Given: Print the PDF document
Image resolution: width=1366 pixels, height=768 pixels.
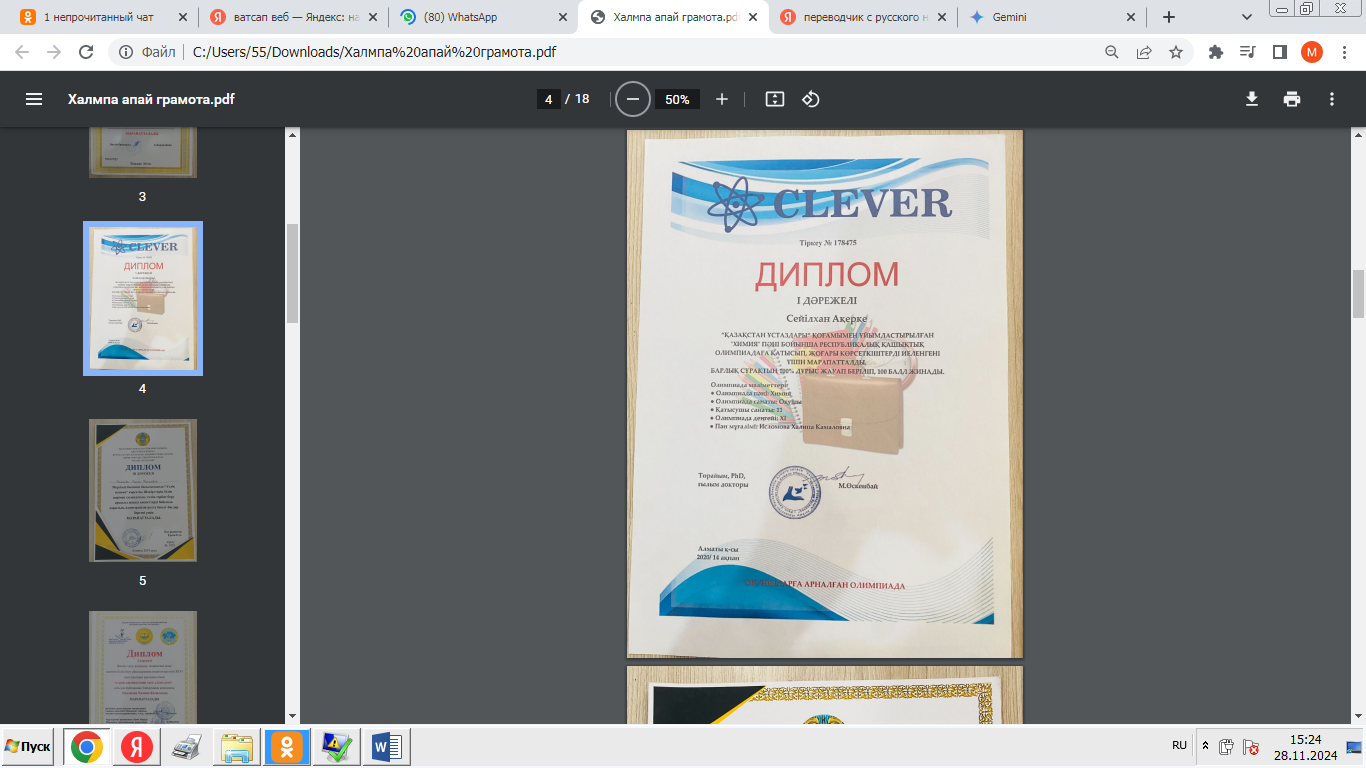Looking at the screenshot, I should click(x=1292, y=99).
